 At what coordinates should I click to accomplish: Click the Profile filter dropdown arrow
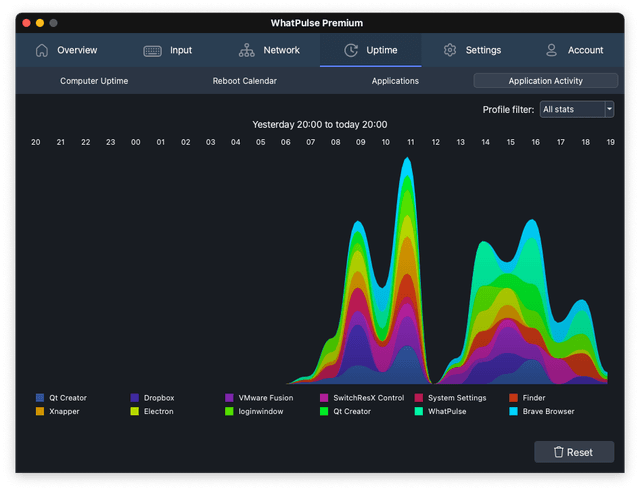608,109
